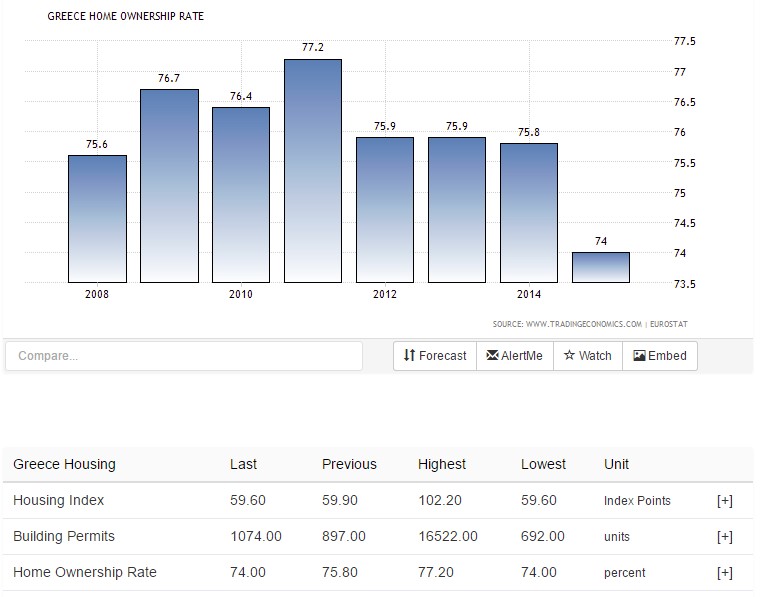Image resolution: width=768 pixels, height=597 pixels.
Task: Select the 2008 bar showing 75.6
Action: pos(97,219)
